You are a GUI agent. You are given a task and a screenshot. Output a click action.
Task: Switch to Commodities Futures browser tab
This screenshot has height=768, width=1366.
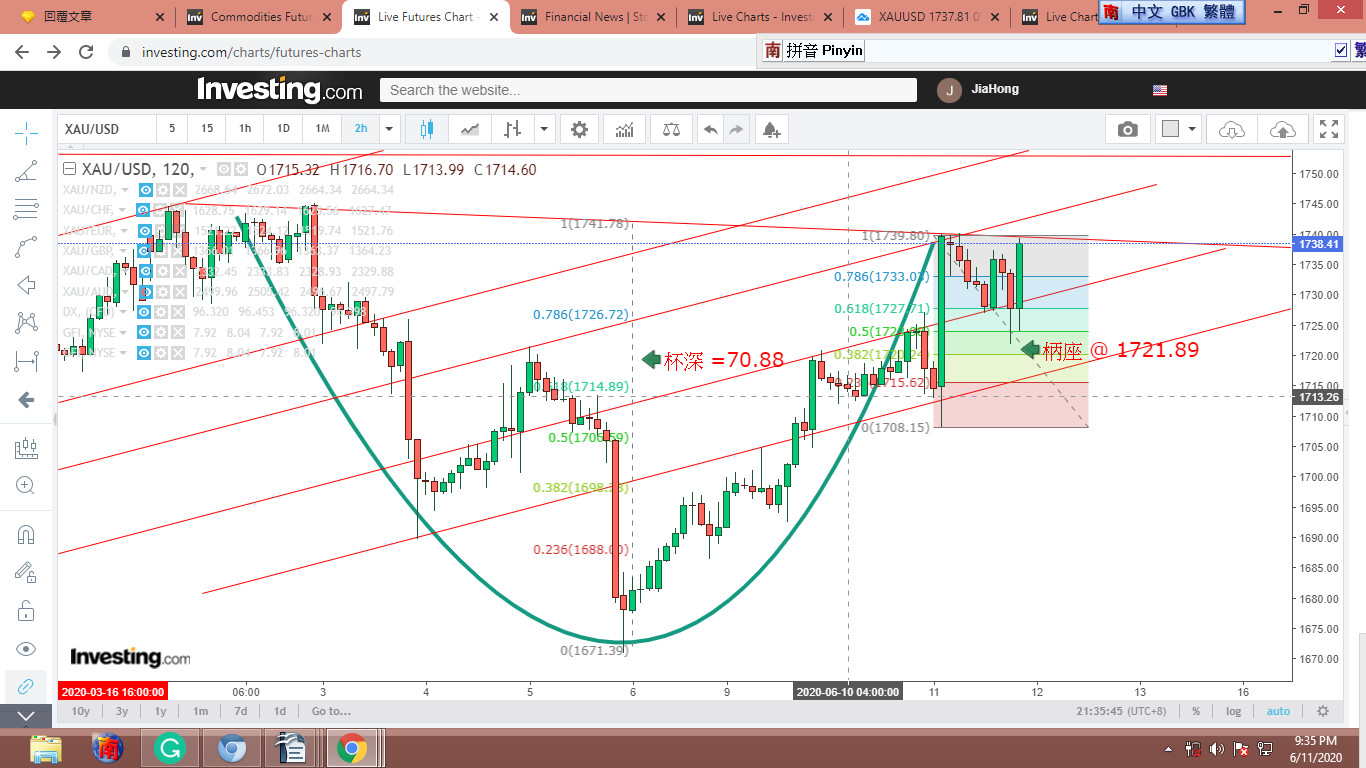point(262,17)
